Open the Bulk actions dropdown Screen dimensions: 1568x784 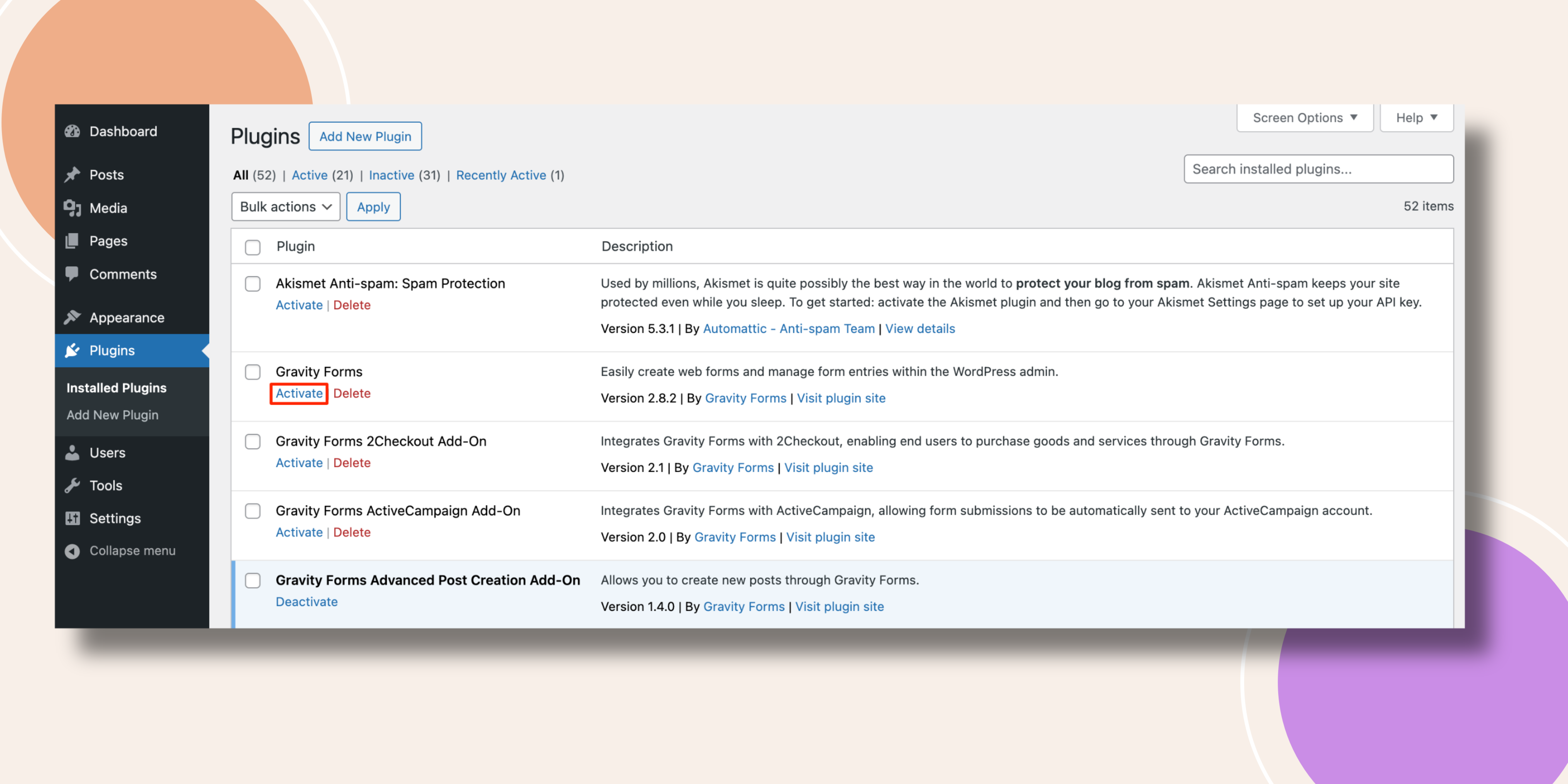pyautogui.click(x=285, y=207)
